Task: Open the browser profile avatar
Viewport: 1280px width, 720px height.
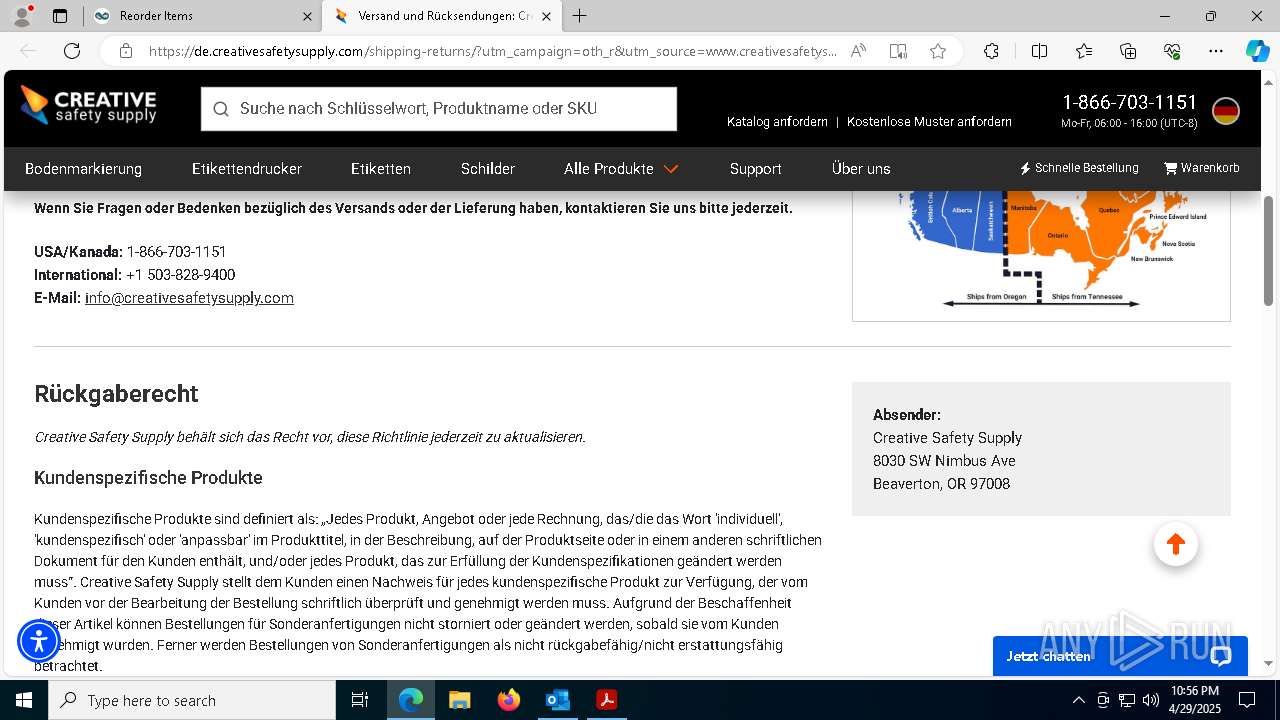Action: (22, 16)
